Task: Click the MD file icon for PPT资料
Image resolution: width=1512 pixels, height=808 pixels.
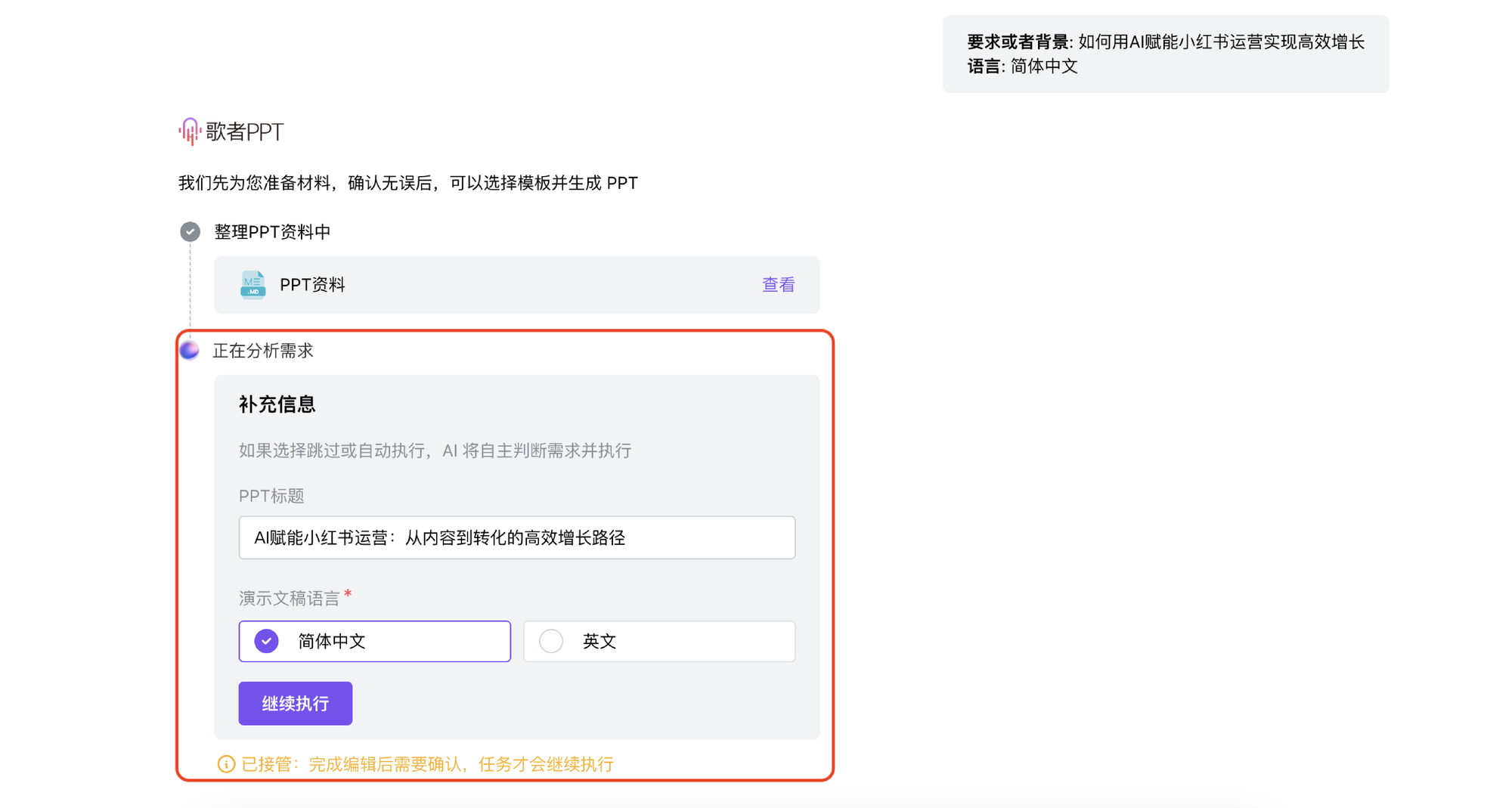Action: point(253,285)
